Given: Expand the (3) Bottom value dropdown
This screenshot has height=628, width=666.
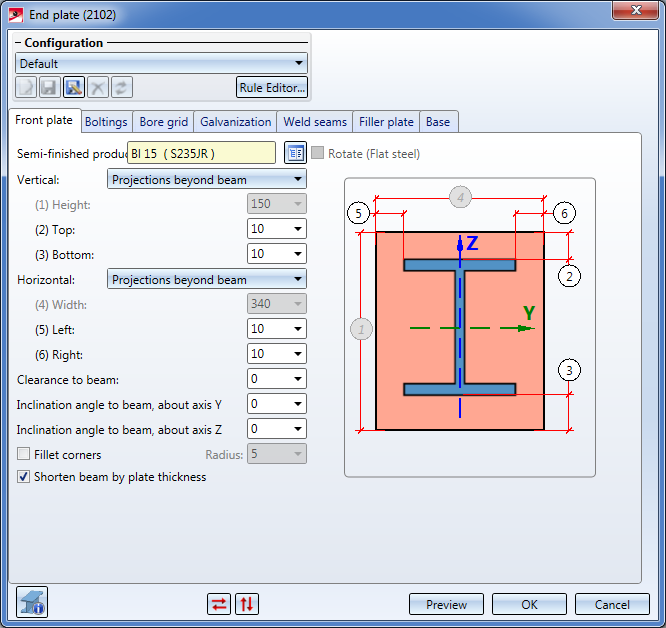Looking at the screenshot, I should point(298,254).
